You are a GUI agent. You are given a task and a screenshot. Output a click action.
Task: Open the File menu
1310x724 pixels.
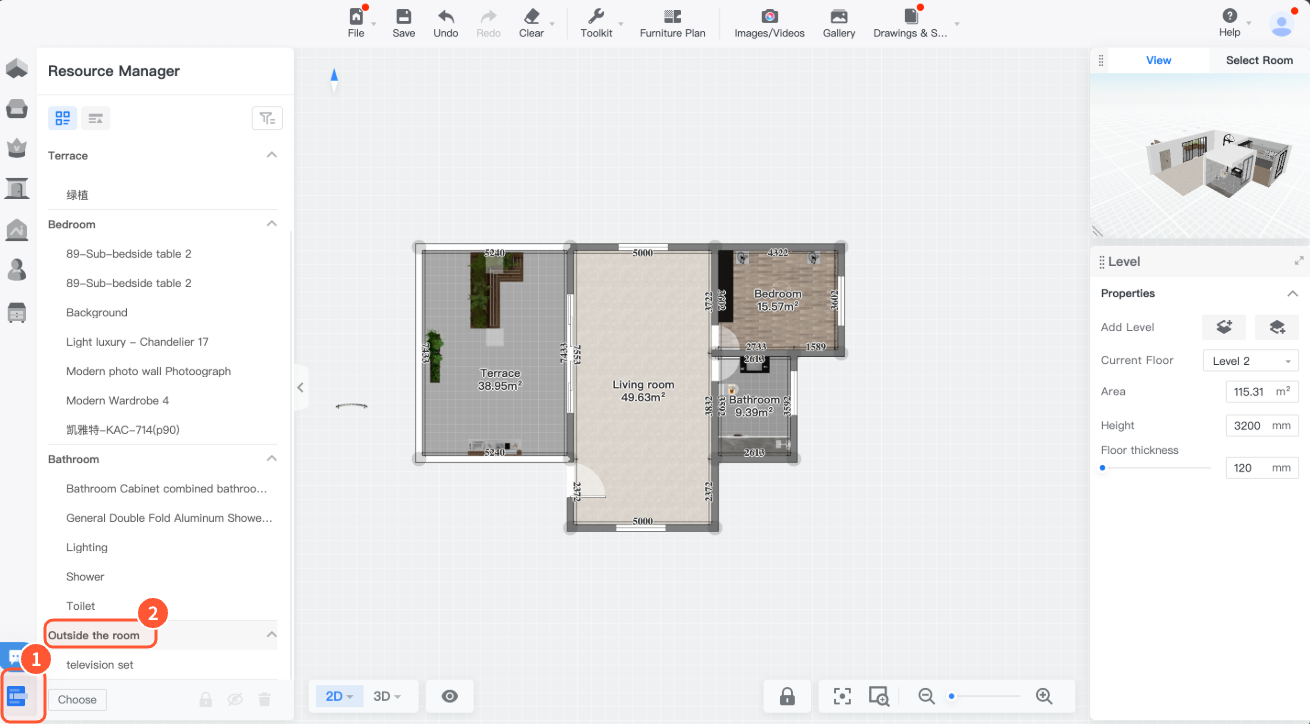(357, 22)
